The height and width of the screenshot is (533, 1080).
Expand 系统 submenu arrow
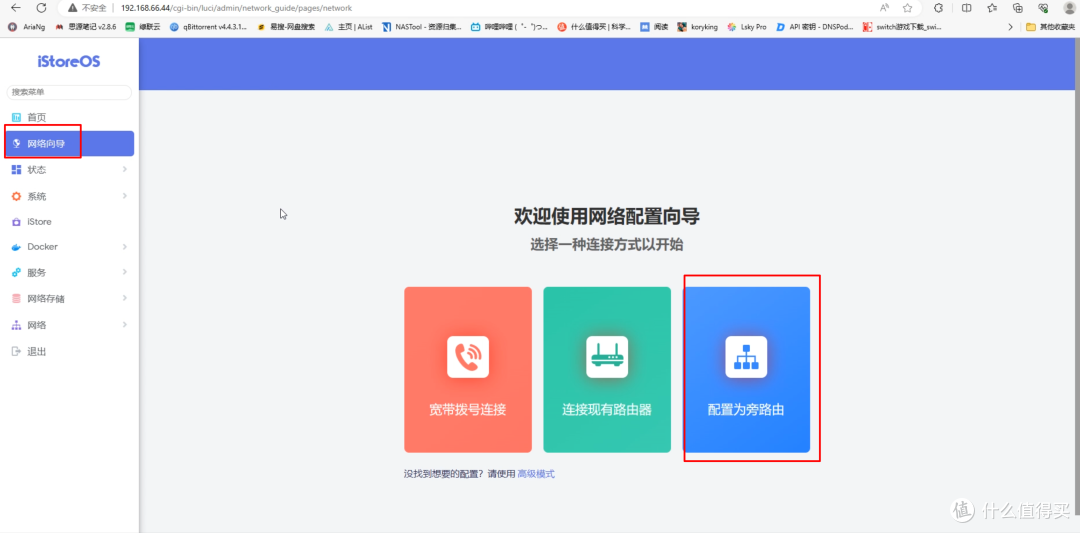(x=125, y=196)
